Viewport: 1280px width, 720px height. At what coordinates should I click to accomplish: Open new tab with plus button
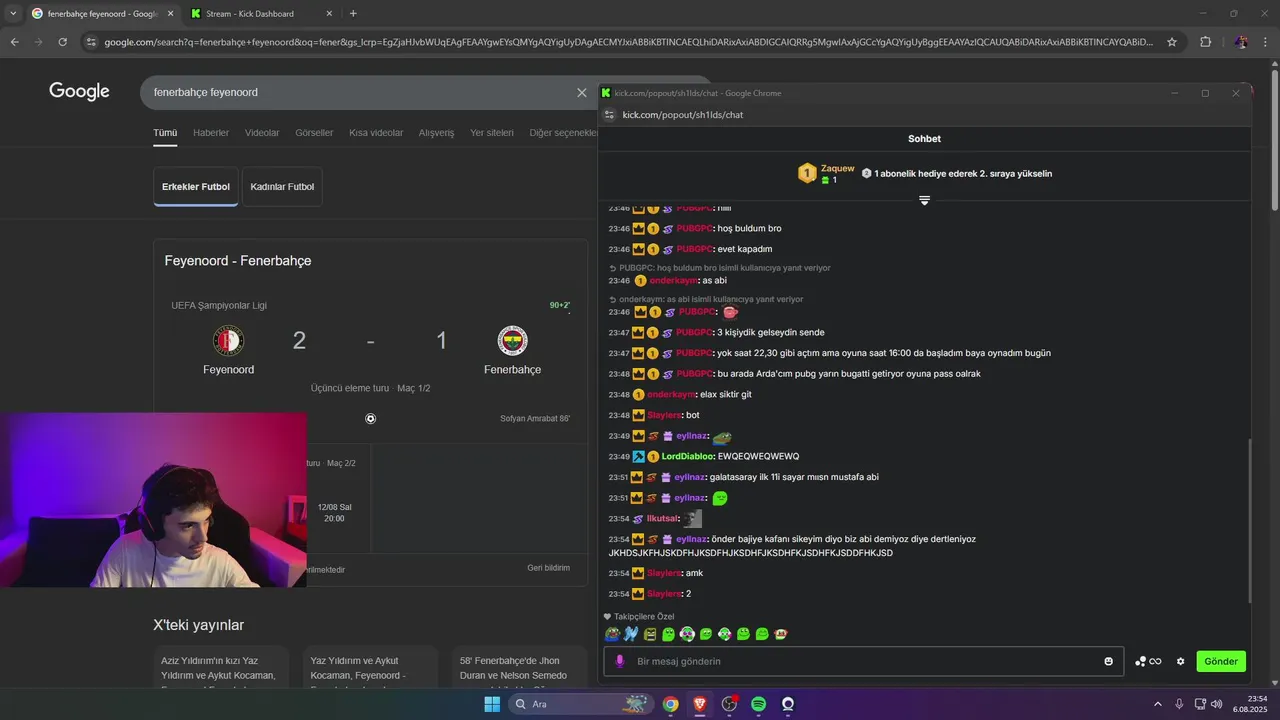[353, 13]
